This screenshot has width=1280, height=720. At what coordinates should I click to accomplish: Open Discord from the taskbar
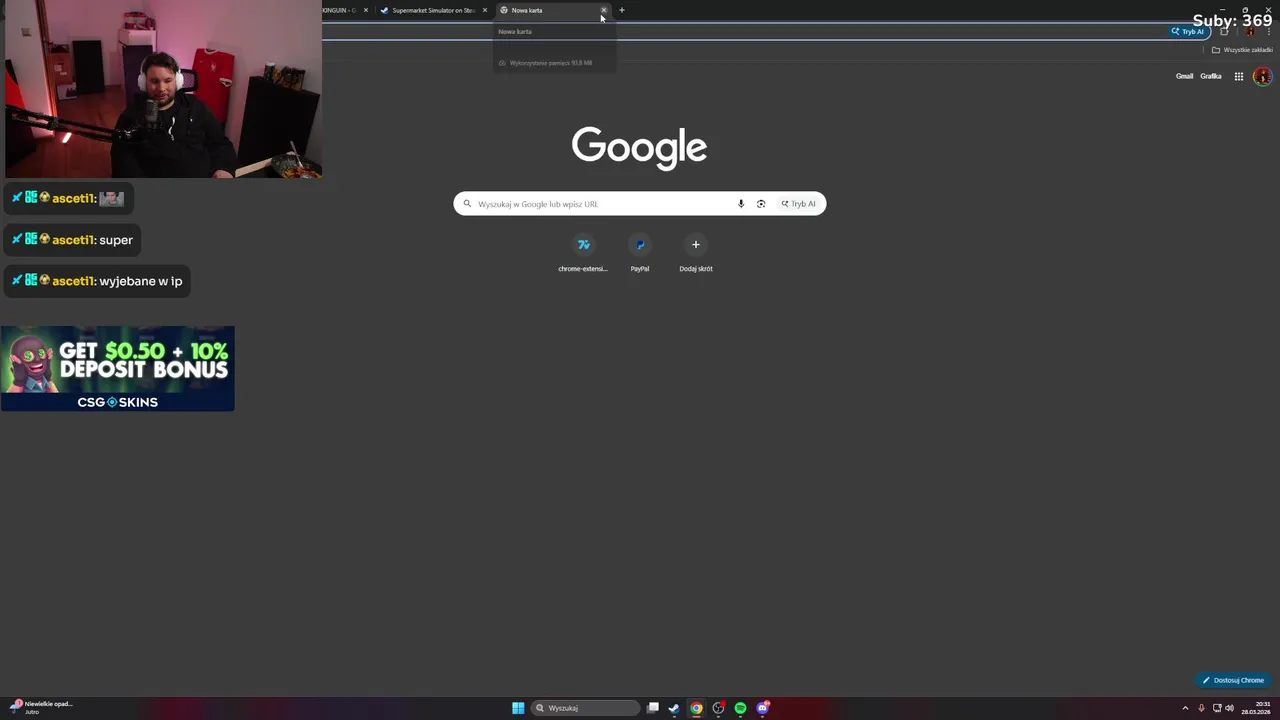pos(762,708)
